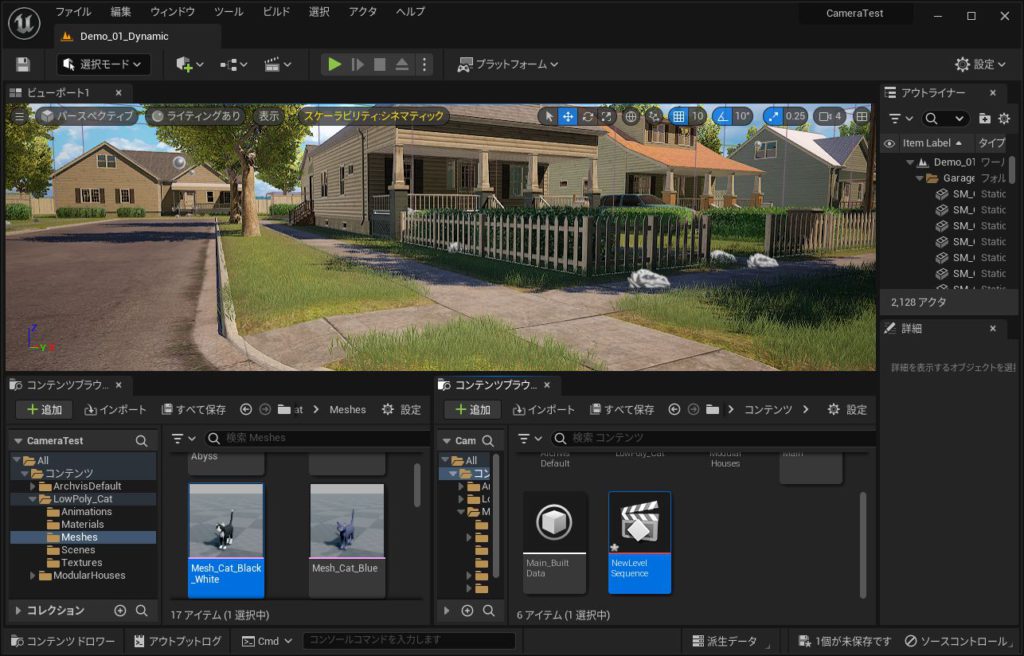Toggle scale snapping in the viewport
Viewport: 1024px width, 656px height.
(773, 116)
